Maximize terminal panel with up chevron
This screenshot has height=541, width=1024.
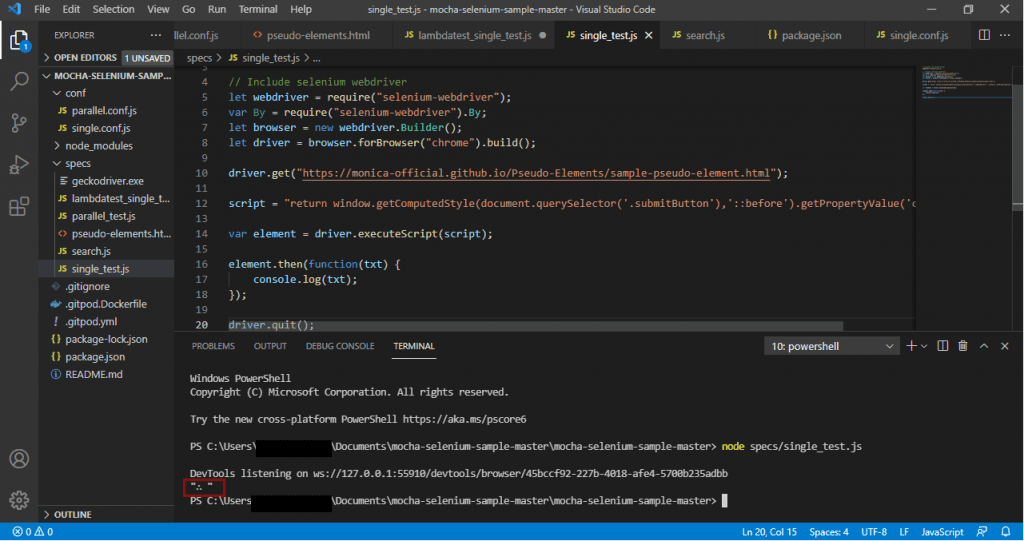(x=984, y=346)
